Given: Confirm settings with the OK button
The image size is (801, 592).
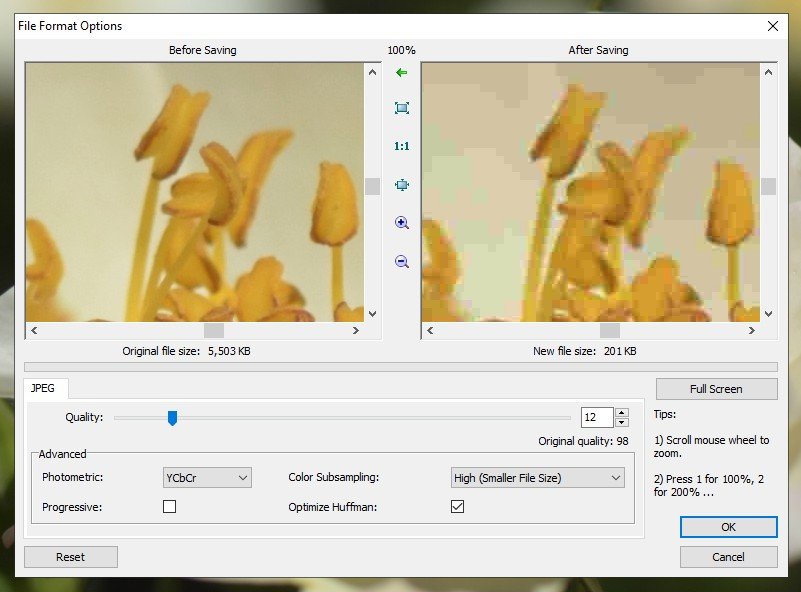Looking at the screenshot, I should tap(728, 527).
